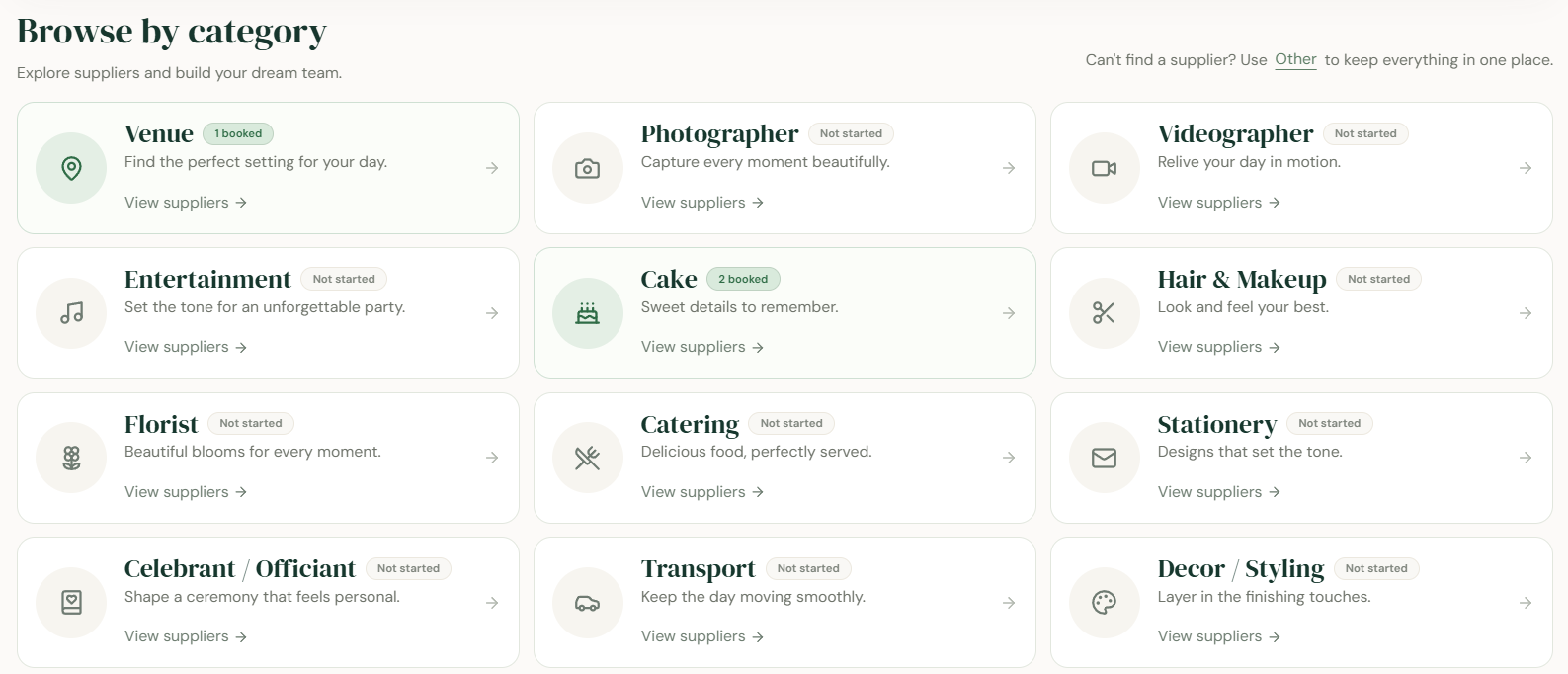
Task: Click 'Sweet details to remember.' text
Action: pos(740,307)
